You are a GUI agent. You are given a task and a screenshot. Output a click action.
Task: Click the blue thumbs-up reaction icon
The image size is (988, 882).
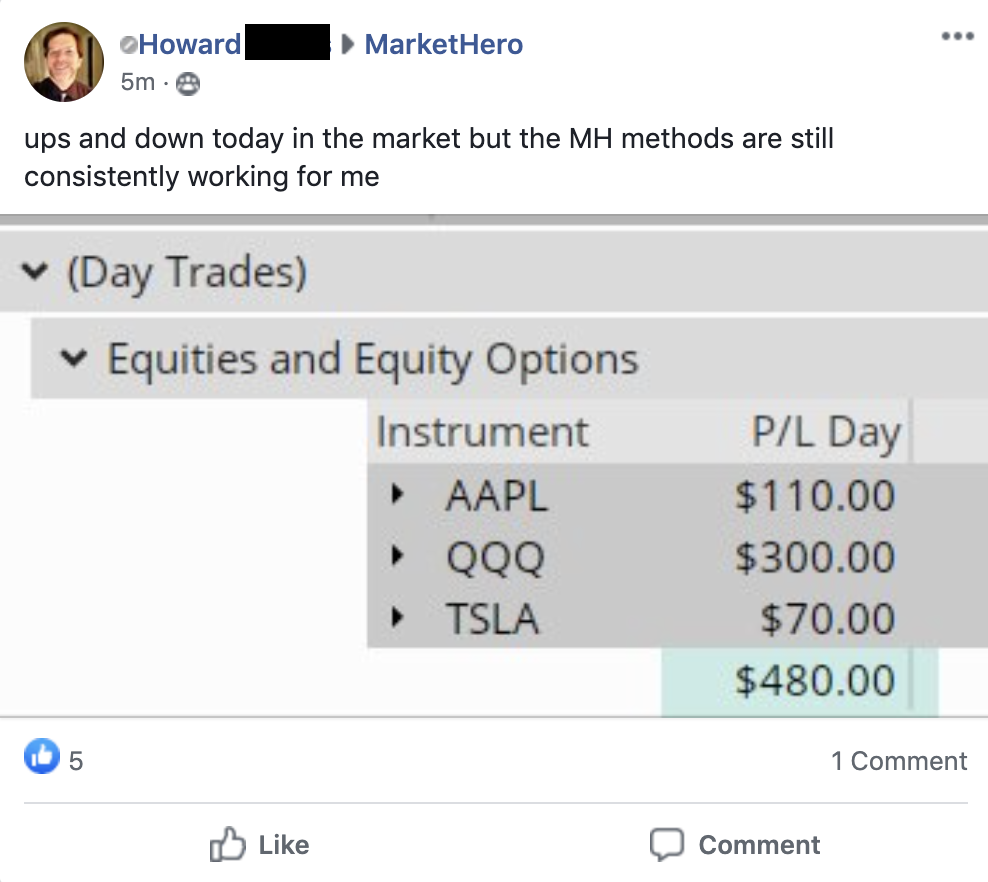tap(42, 759)
